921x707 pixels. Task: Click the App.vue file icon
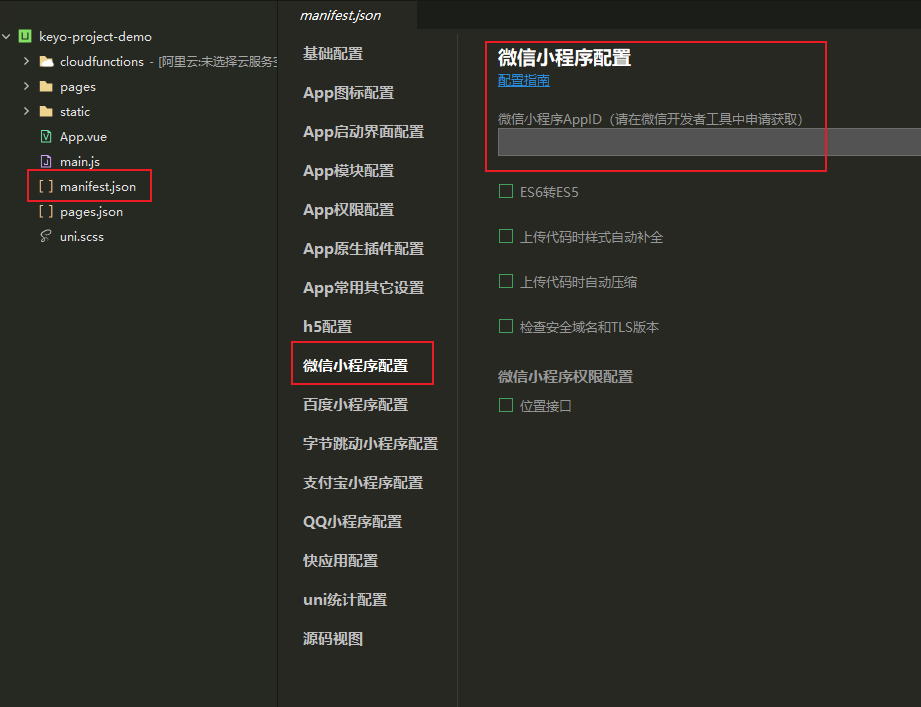46,137
